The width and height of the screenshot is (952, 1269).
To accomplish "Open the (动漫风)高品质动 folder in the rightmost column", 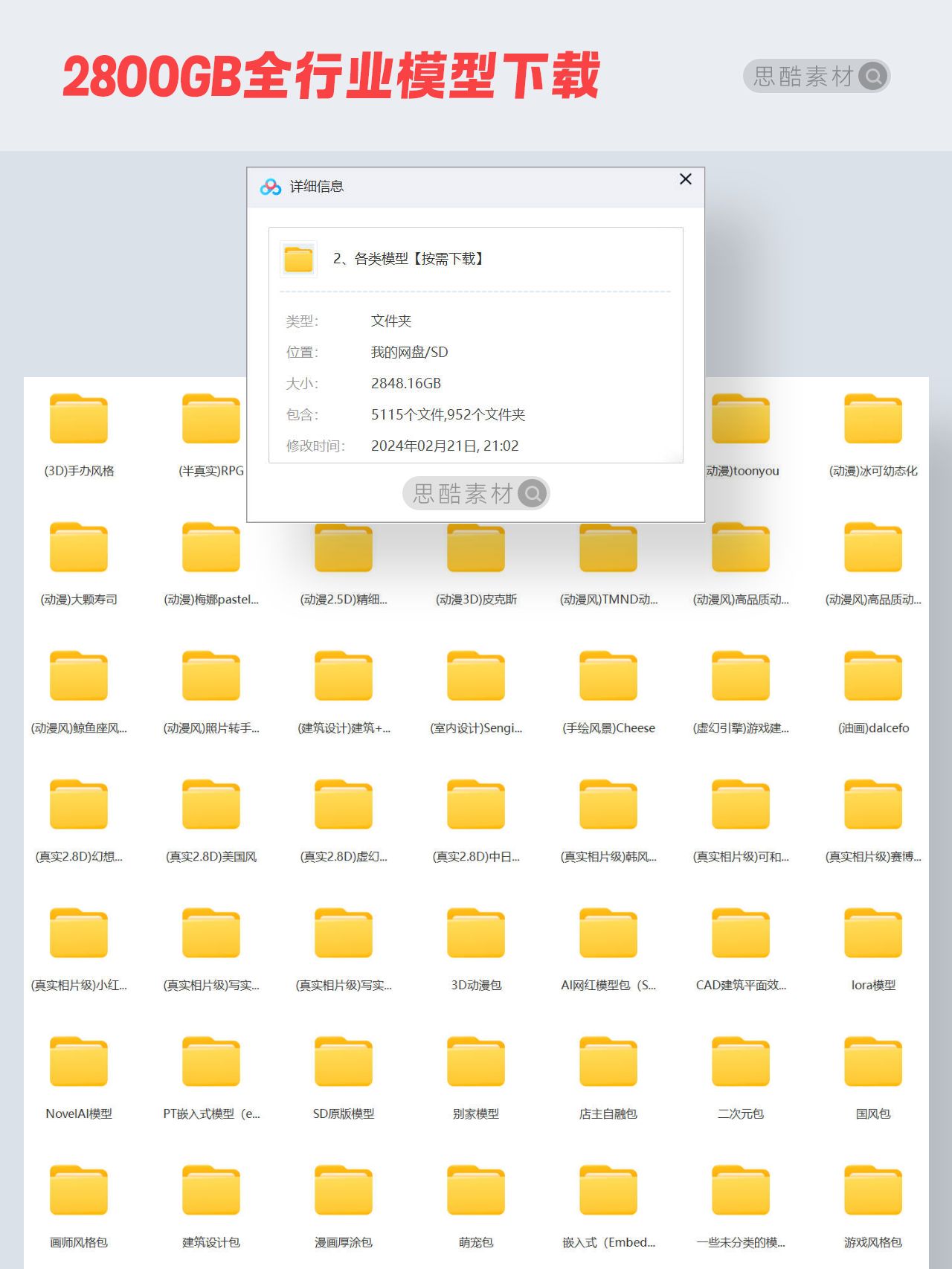I will coord(873,547).
